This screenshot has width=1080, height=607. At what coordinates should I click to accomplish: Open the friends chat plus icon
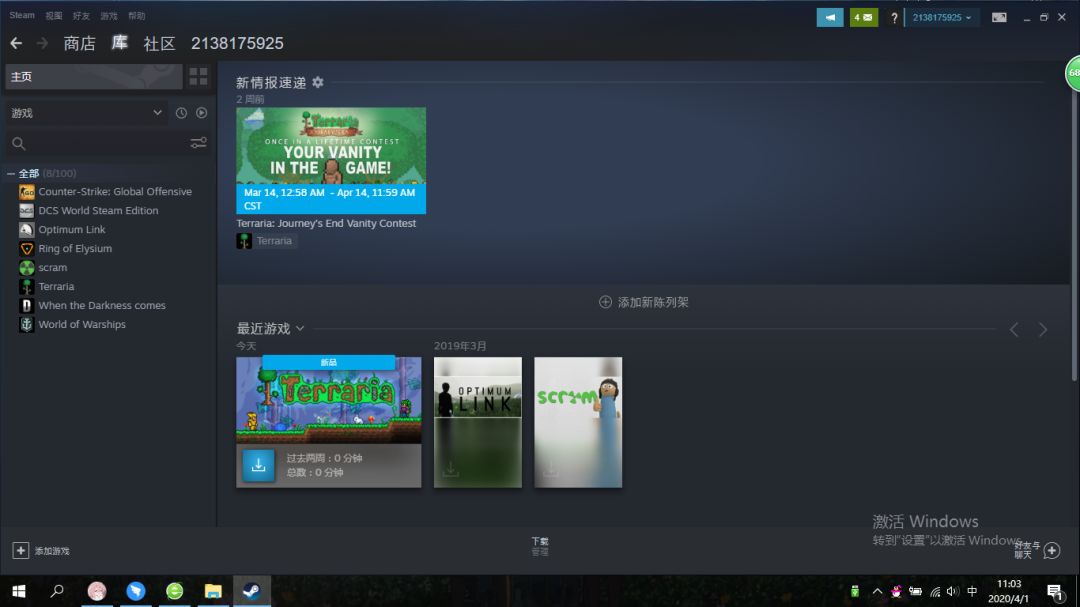(x=1052, y=551)
